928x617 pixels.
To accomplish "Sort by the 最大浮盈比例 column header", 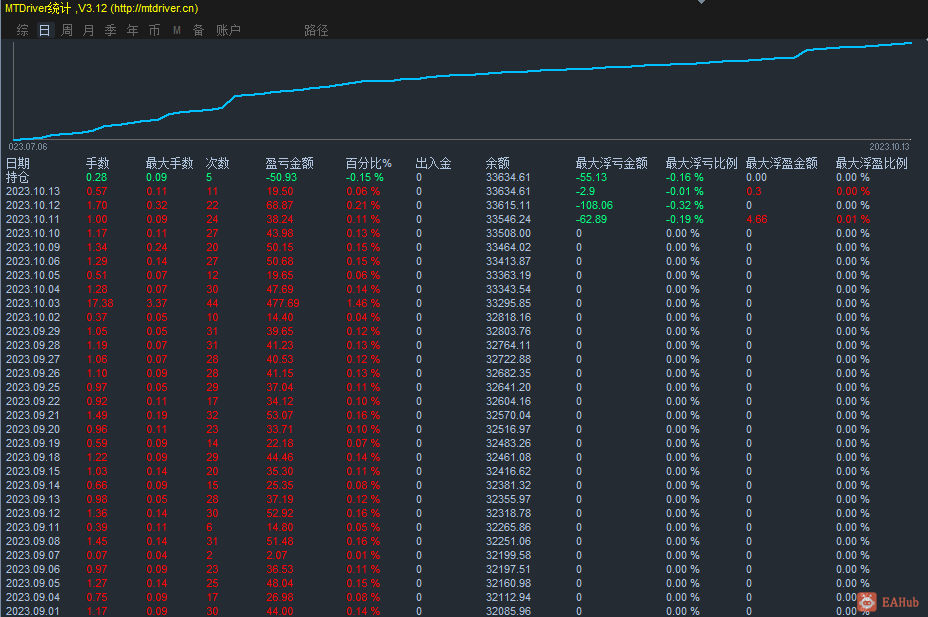I will point(871,163).
